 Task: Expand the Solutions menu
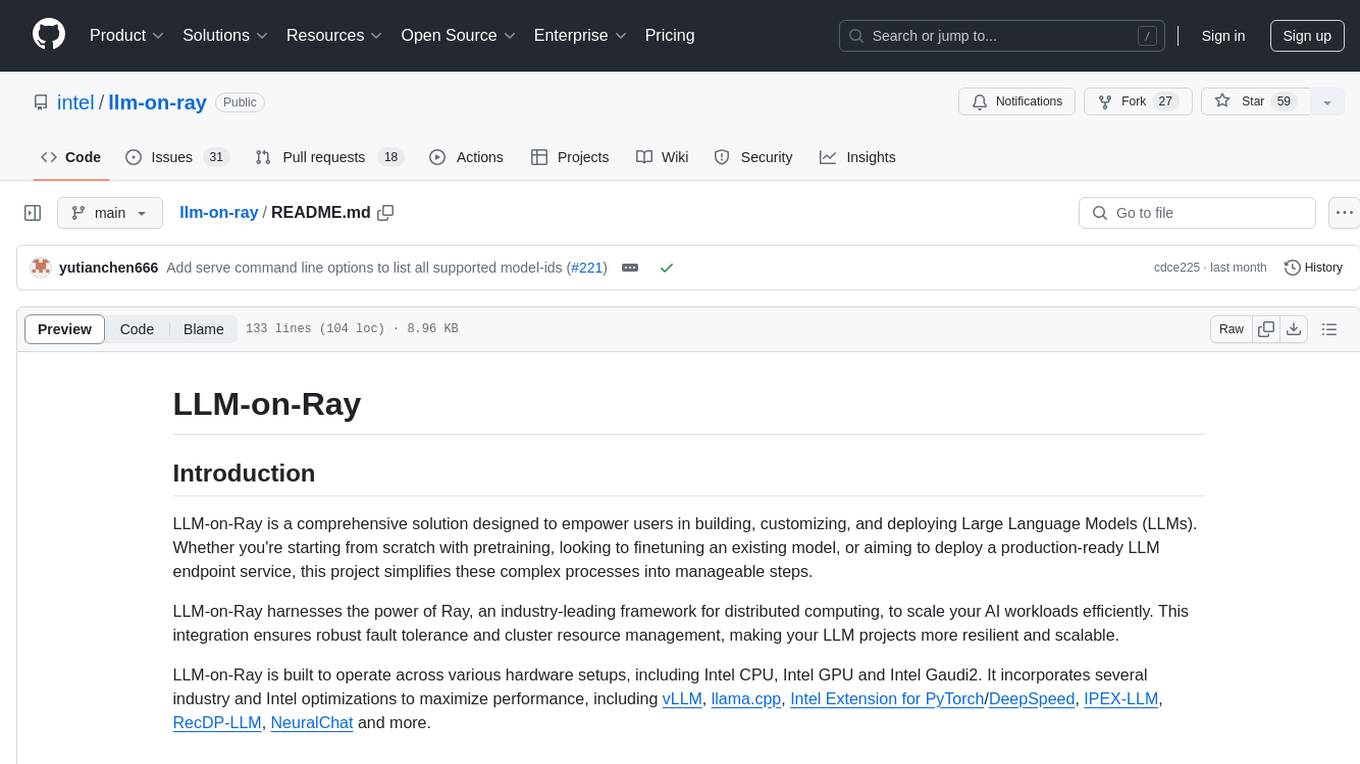pyautogui.click(x=225, y=35)
